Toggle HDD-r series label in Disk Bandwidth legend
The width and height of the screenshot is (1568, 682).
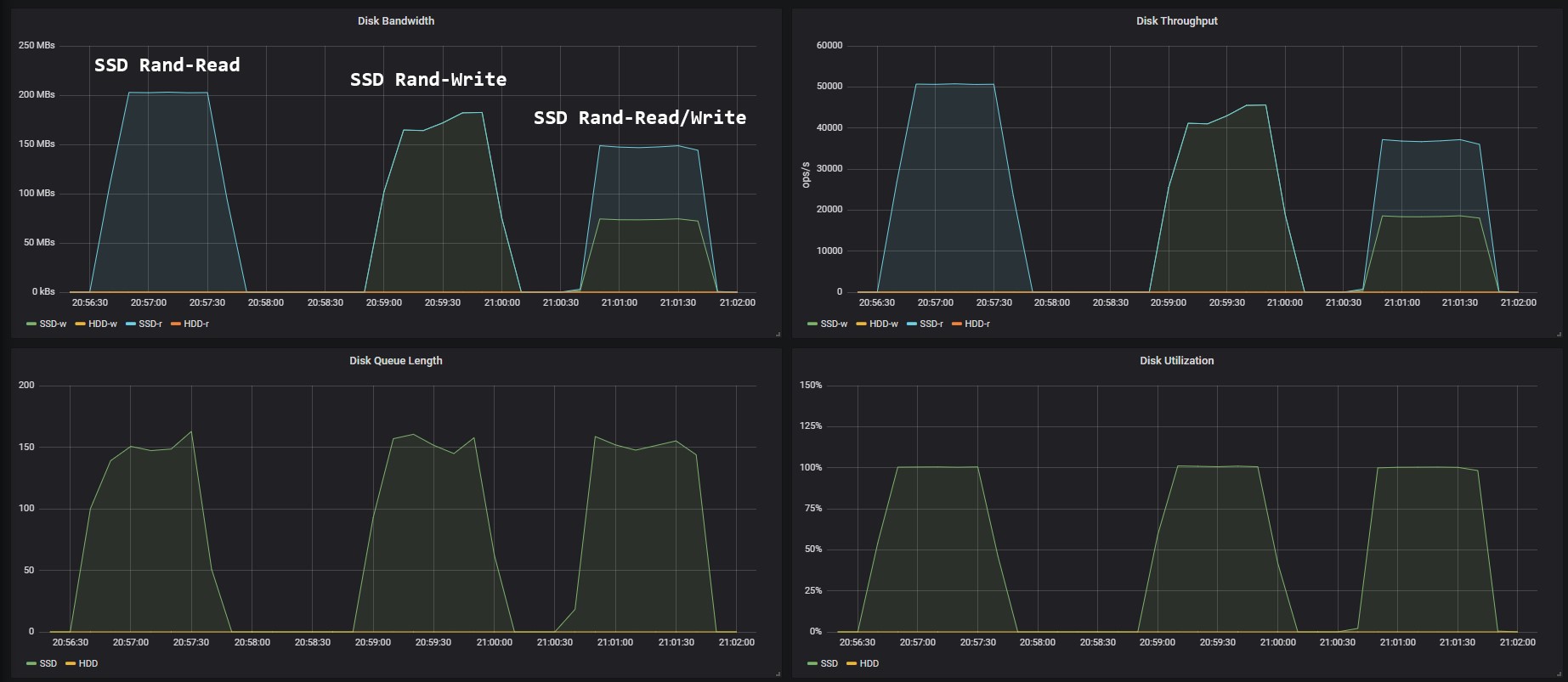tap(196, 324)
